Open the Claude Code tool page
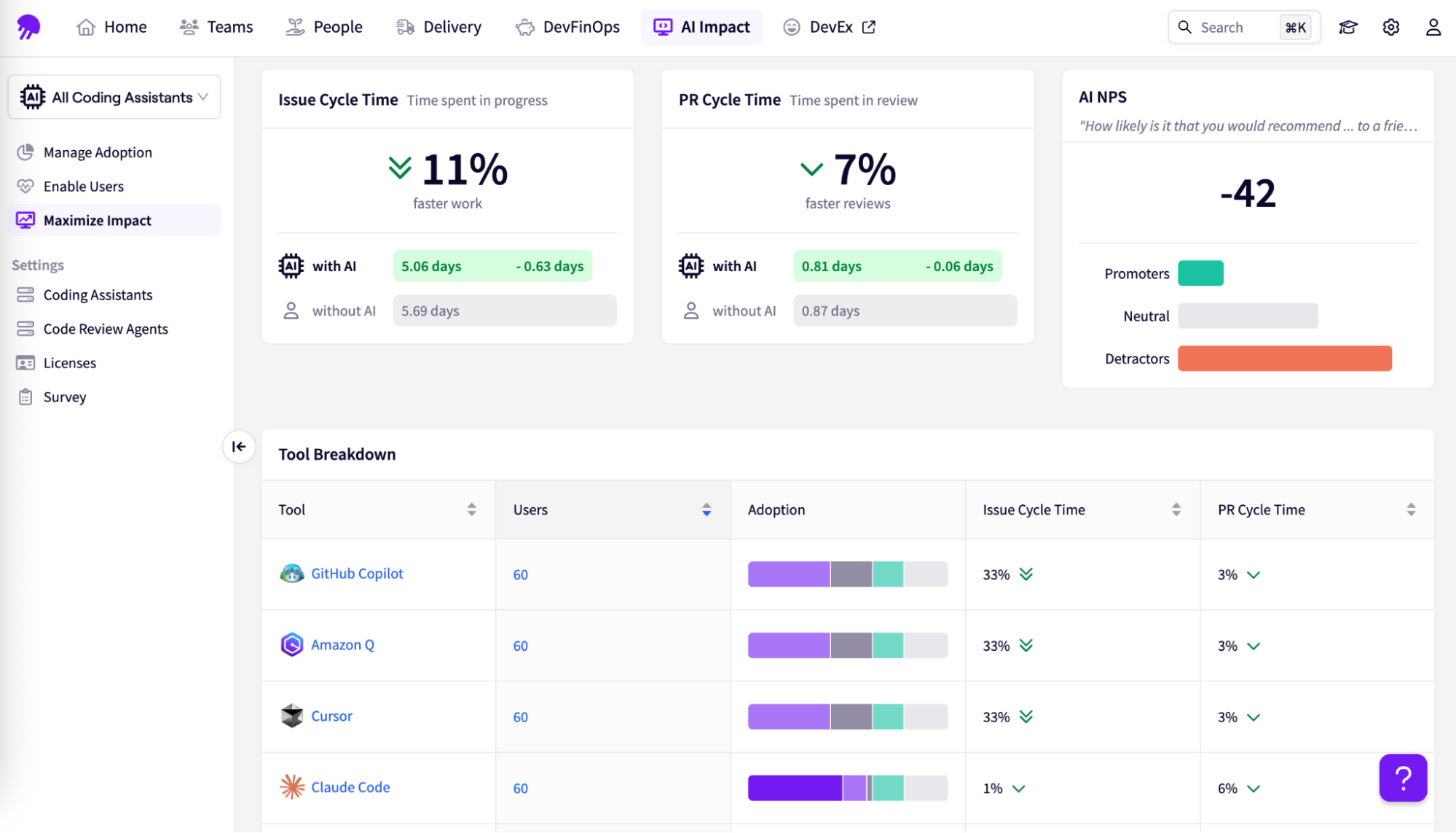Image resolution: width=1456 pixels, height=833 pixels. click(350, 787)
